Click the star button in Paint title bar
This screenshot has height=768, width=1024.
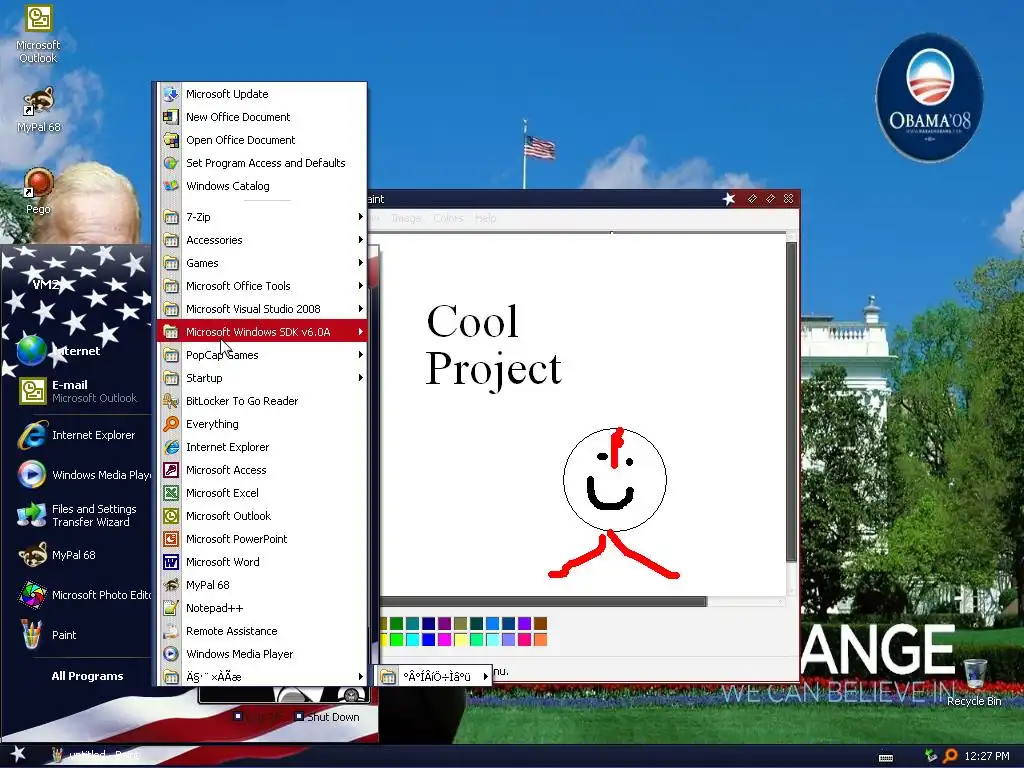tap(729, 199)
